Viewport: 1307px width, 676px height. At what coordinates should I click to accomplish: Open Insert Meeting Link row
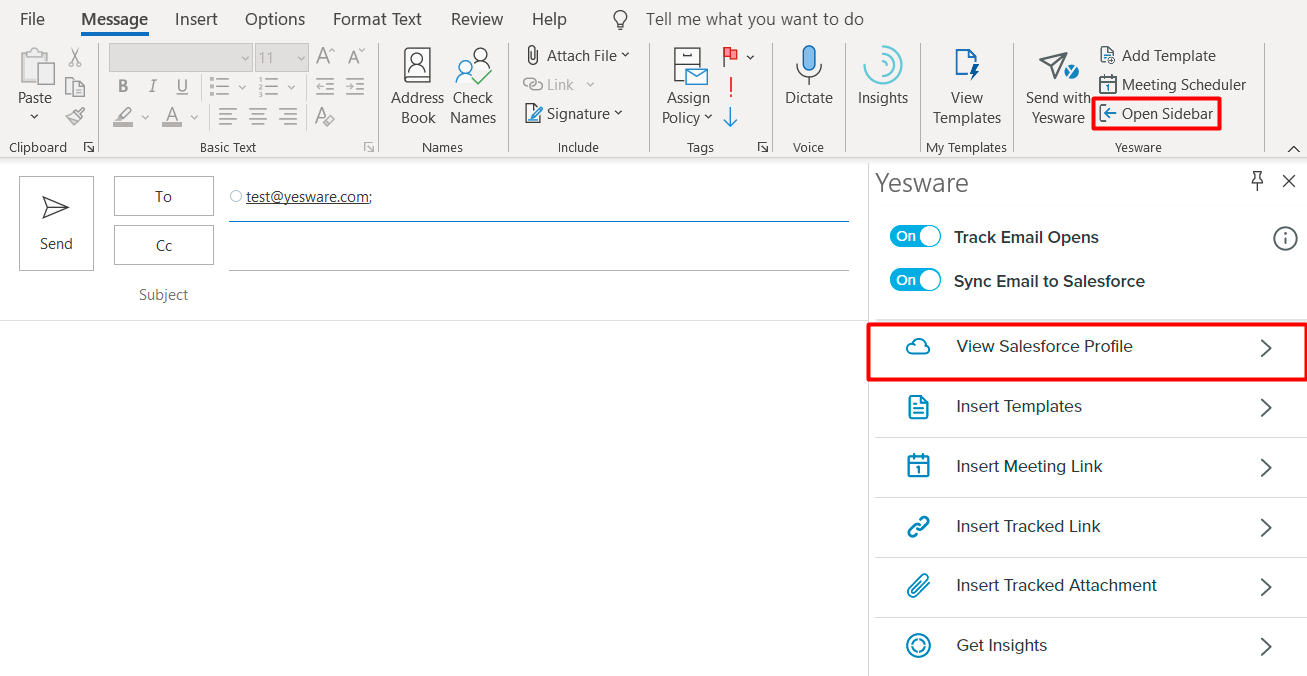click(x=1091, y=467)
